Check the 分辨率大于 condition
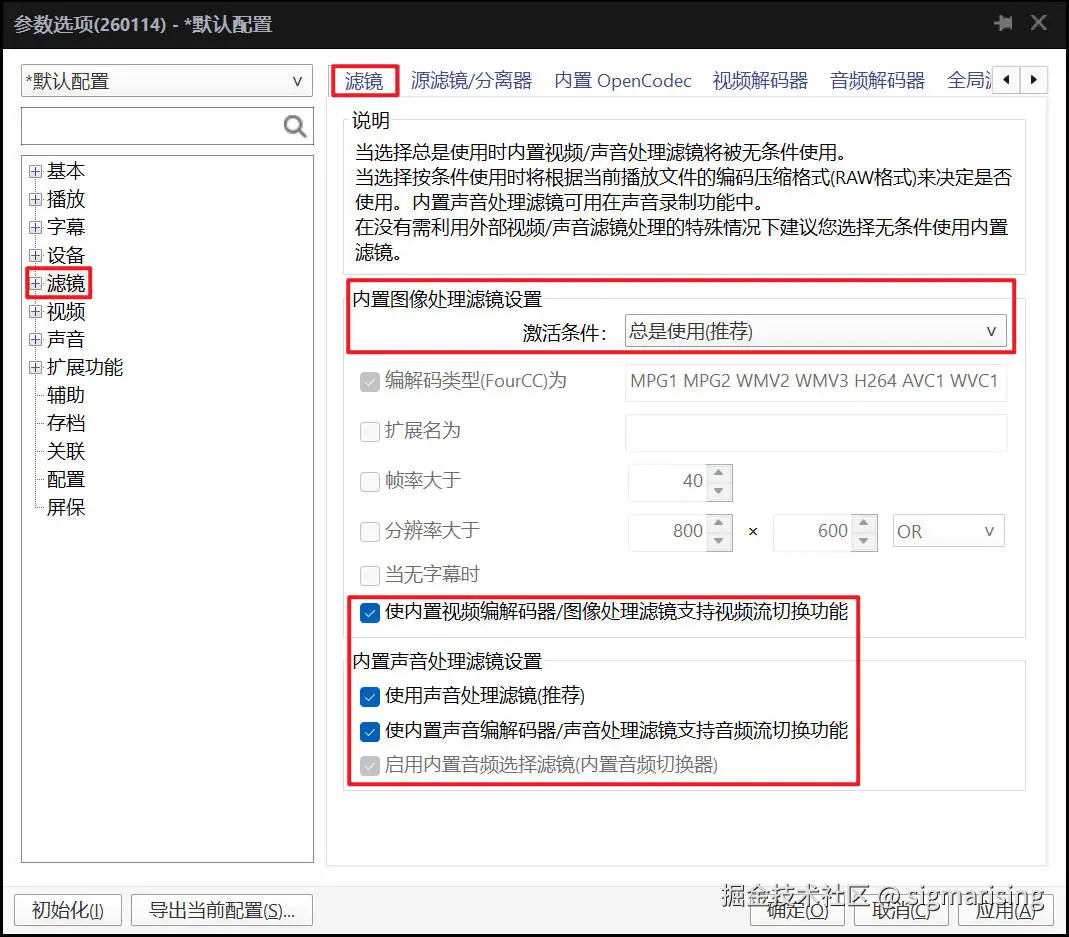 tap(369, 531)
